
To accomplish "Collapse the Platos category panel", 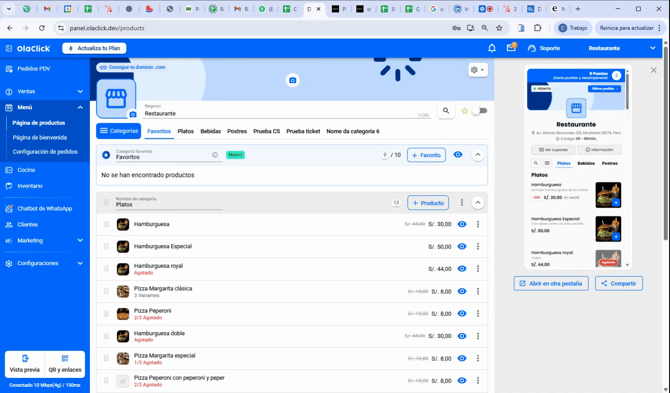I will coord(478,202).
